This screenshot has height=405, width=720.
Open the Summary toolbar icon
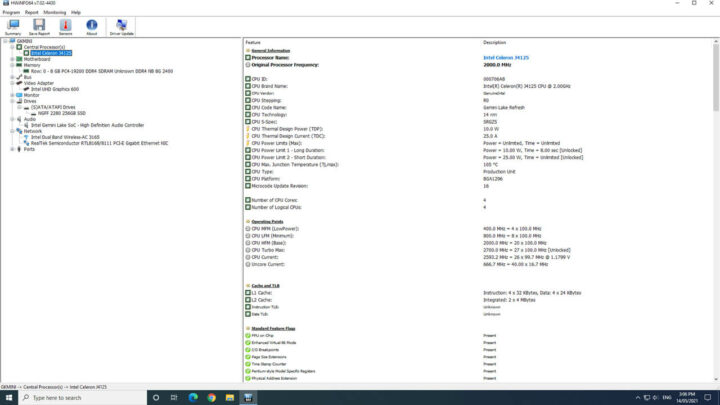point(13,27)
